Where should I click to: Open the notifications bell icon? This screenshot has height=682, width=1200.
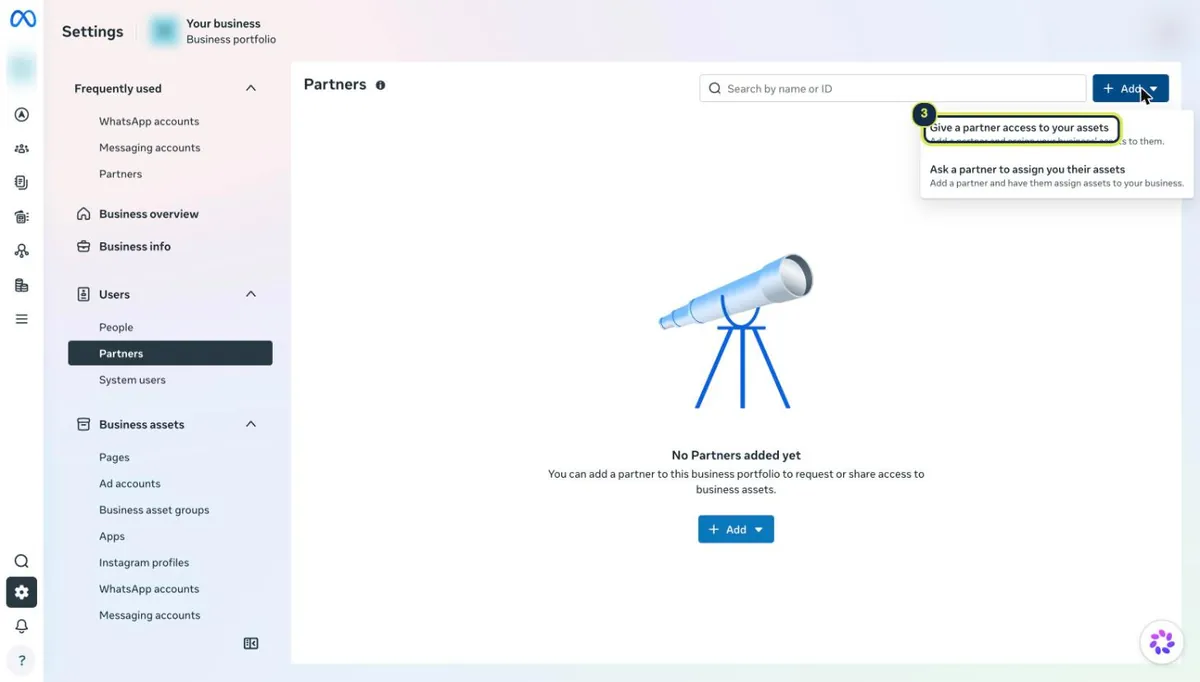(22, 626)
